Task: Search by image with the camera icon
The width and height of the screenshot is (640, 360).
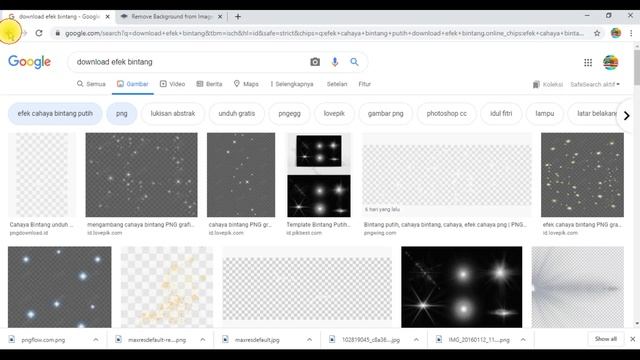Action: pyautogui.click(x=315, y=62)
